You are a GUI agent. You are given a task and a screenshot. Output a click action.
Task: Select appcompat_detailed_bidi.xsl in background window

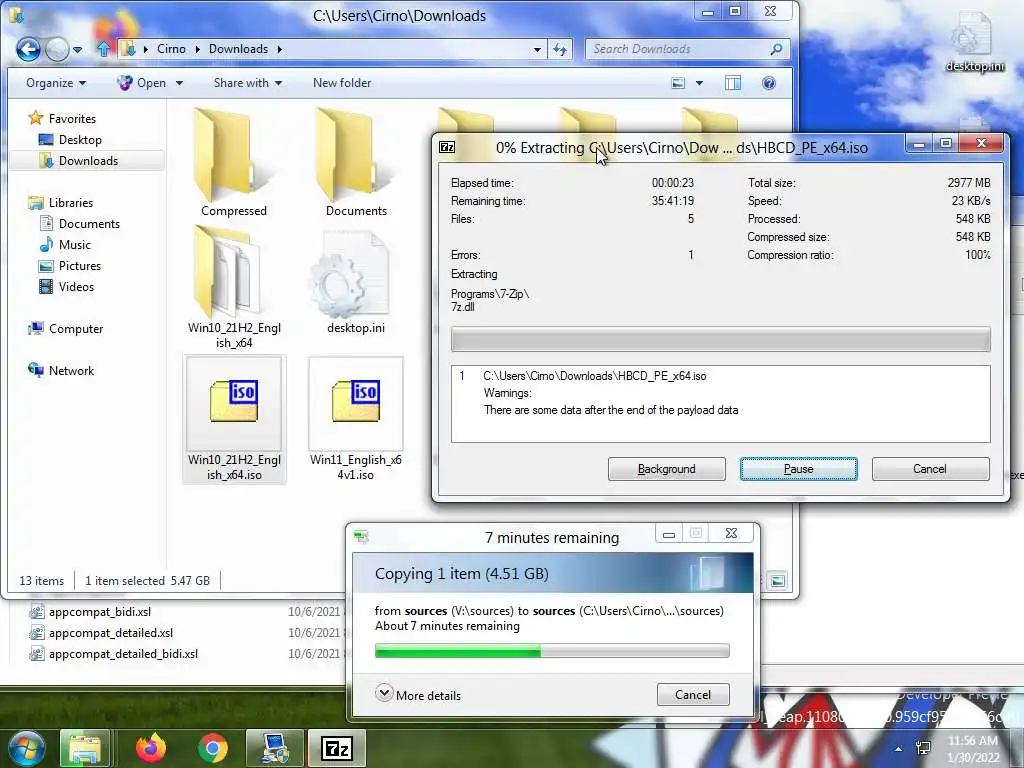(114, 654)
